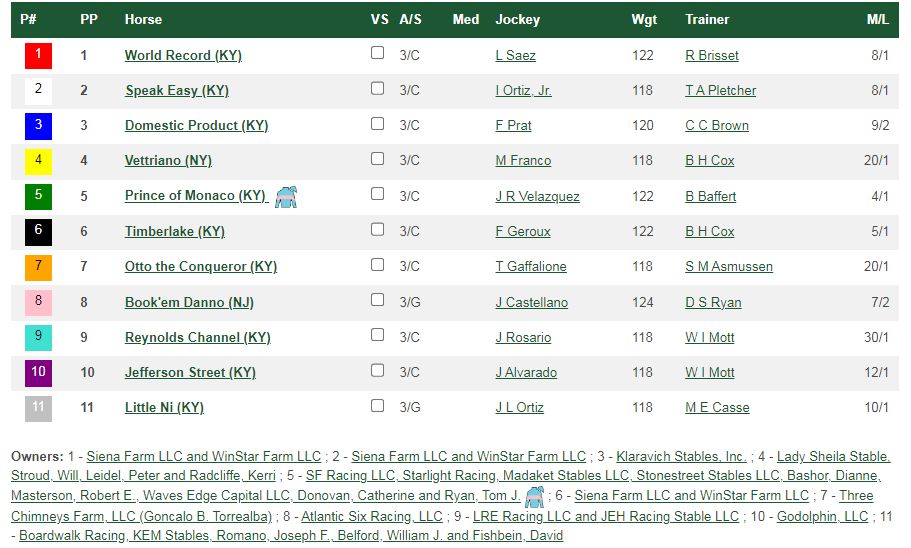Enable VS checkbox for Book'em Danno
Image resolution: width=911 pixels, height=548 pixels.
378,300
